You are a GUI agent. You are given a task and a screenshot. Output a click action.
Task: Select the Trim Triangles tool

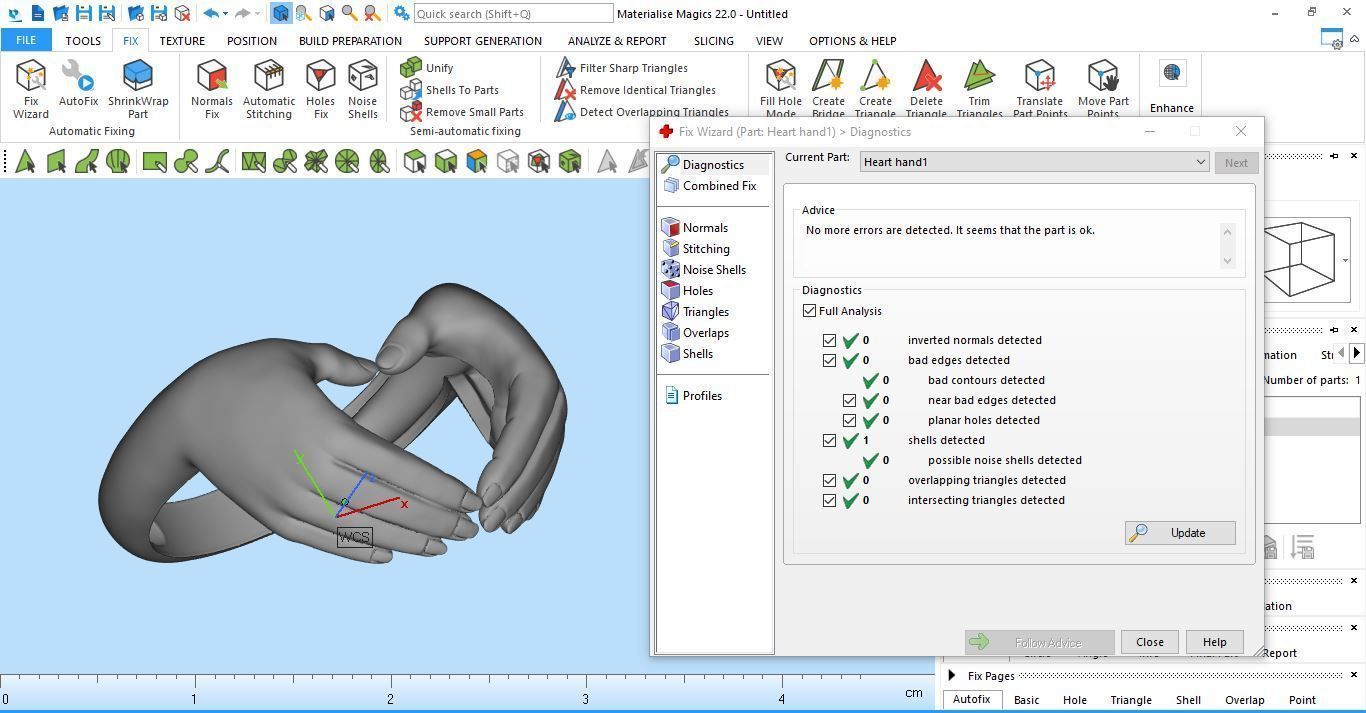coord(979,89)
